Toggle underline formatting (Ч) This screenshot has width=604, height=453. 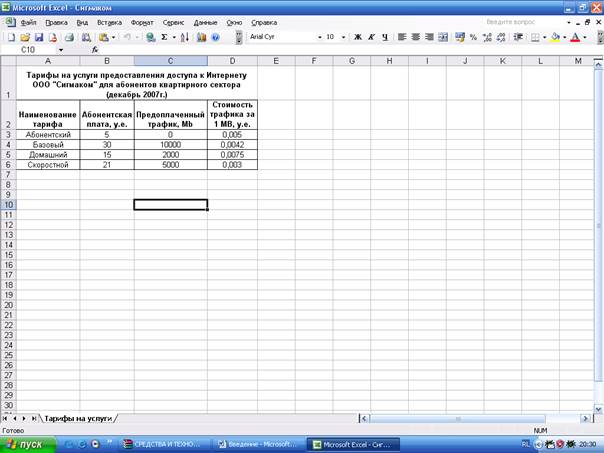coord(385,37)
